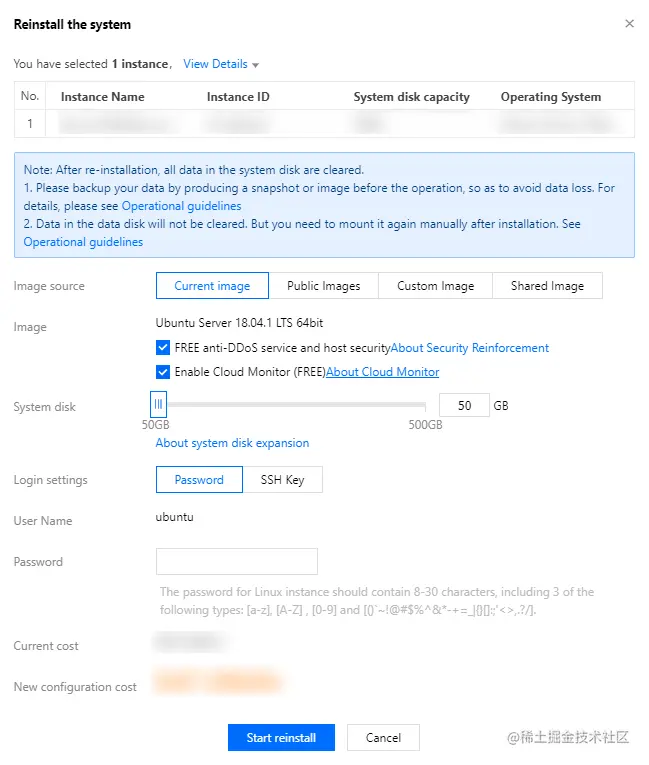Uncheck Enable Cloud Monitor checkbox
The height and width of the screenshot is (765, 649).
163,372
